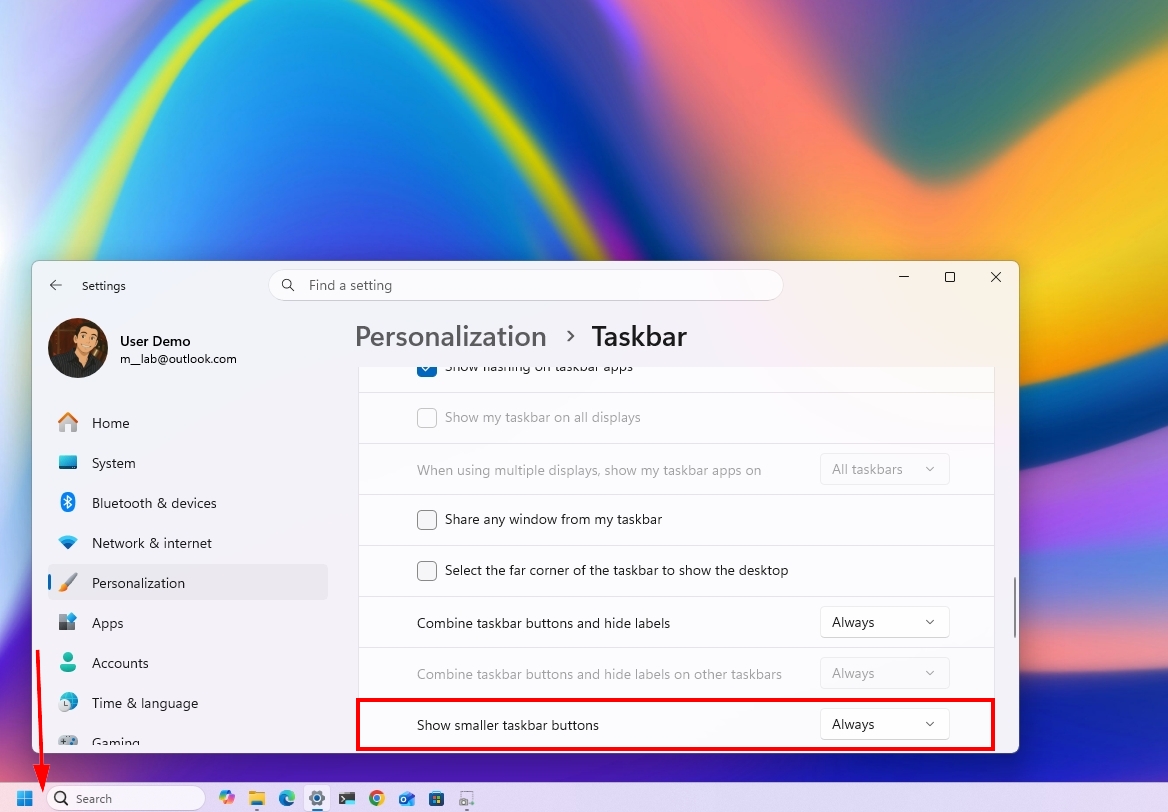Click the Personalization paintbrush icon
The height and width of the screenshot is (812, 1168).
[68, 583]
